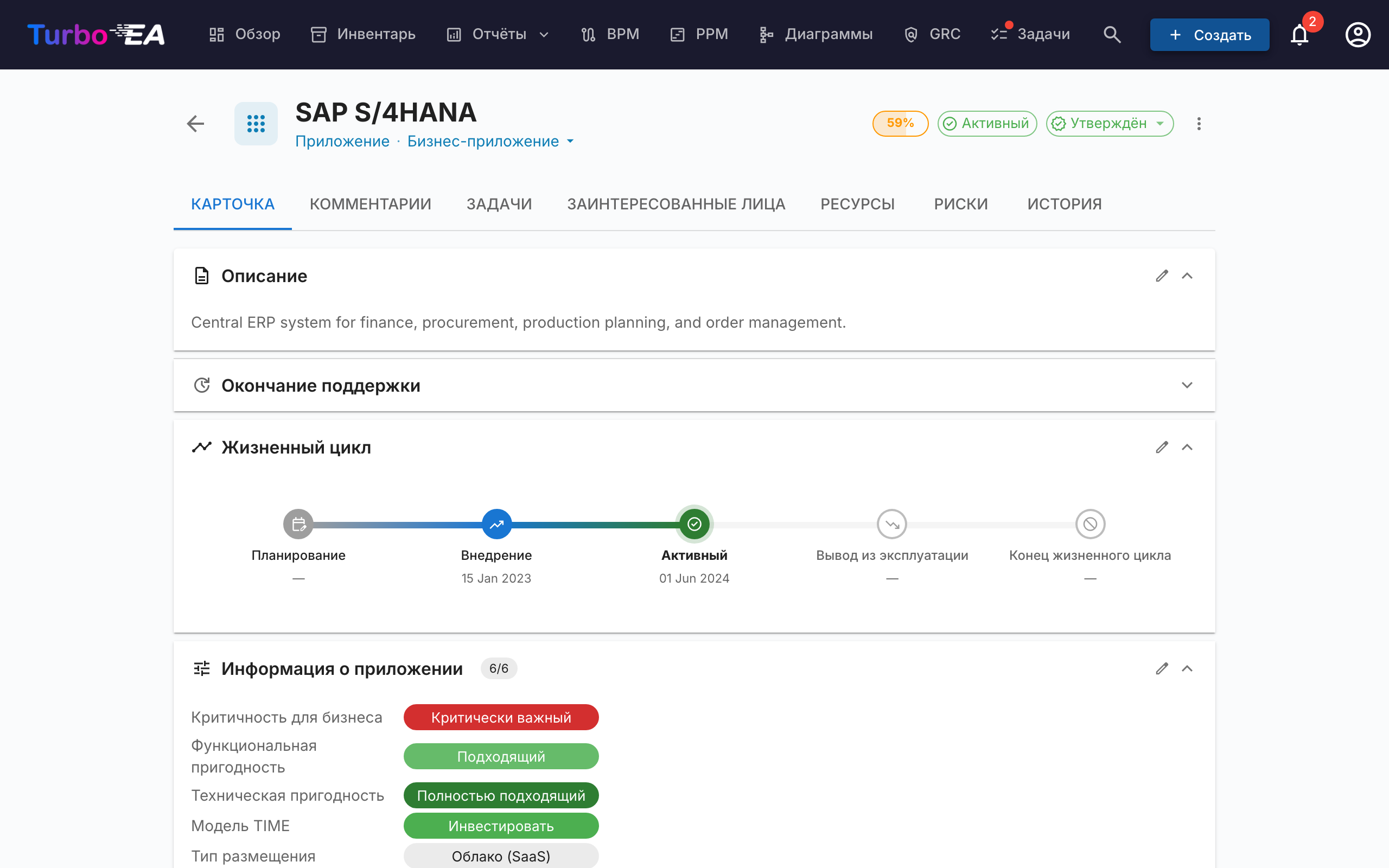Viewport: 1389px width, 868px height.
Task: Open Обзор in the top navigation
Action: pyautogui.click(x=245, y=34)
